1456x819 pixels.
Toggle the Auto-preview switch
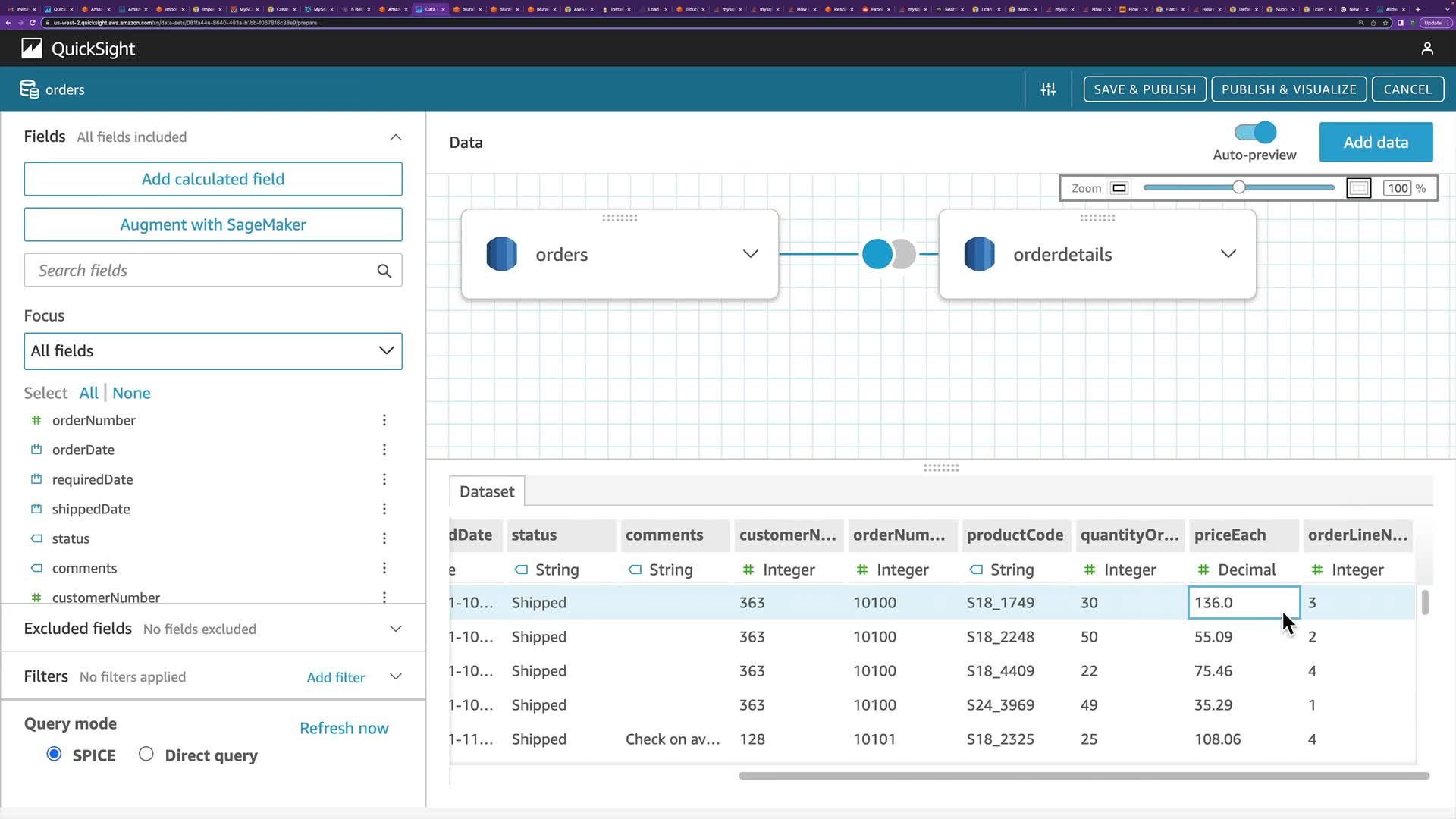tap(1255, 133)
